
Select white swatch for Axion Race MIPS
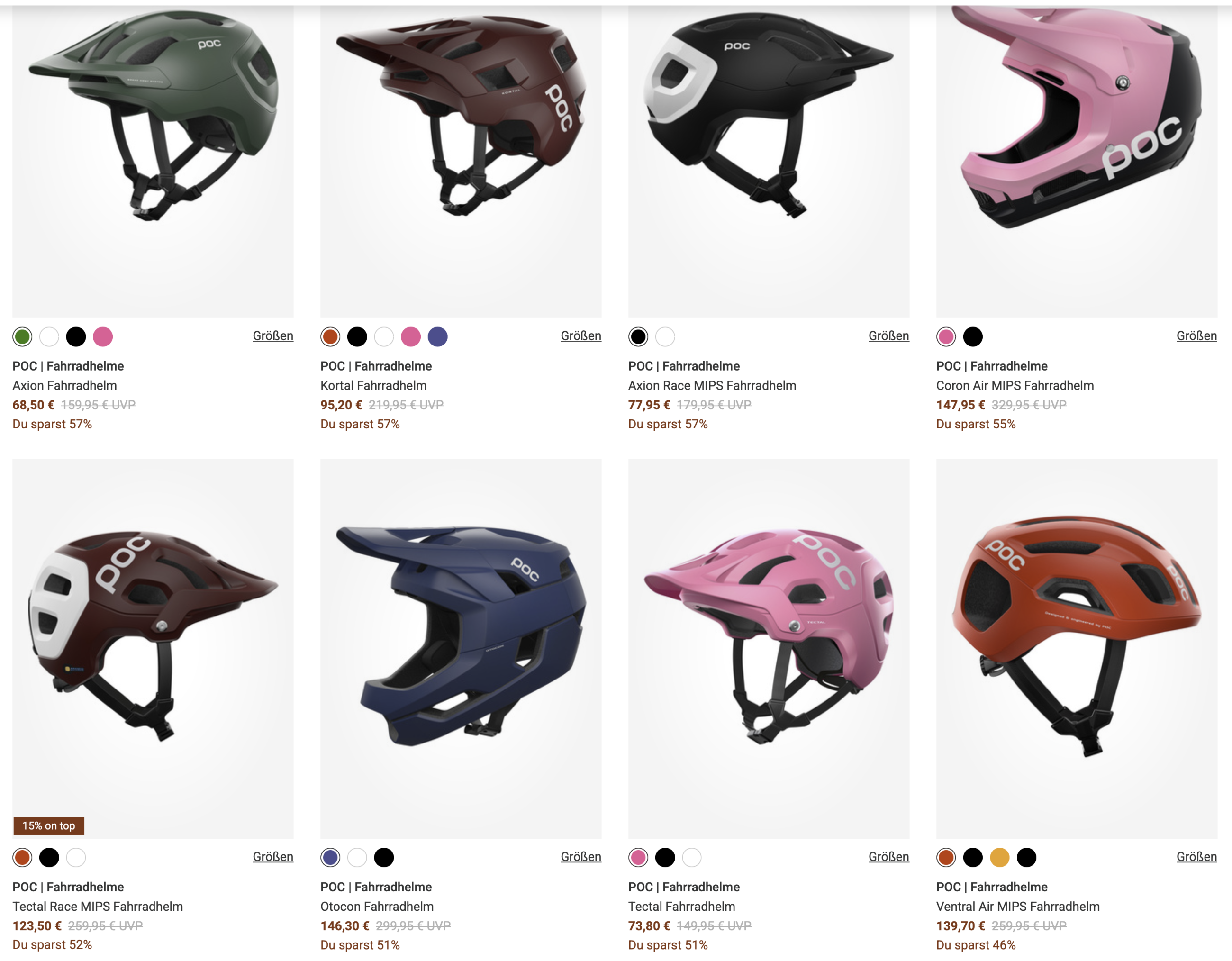click(x=665, y=337)
